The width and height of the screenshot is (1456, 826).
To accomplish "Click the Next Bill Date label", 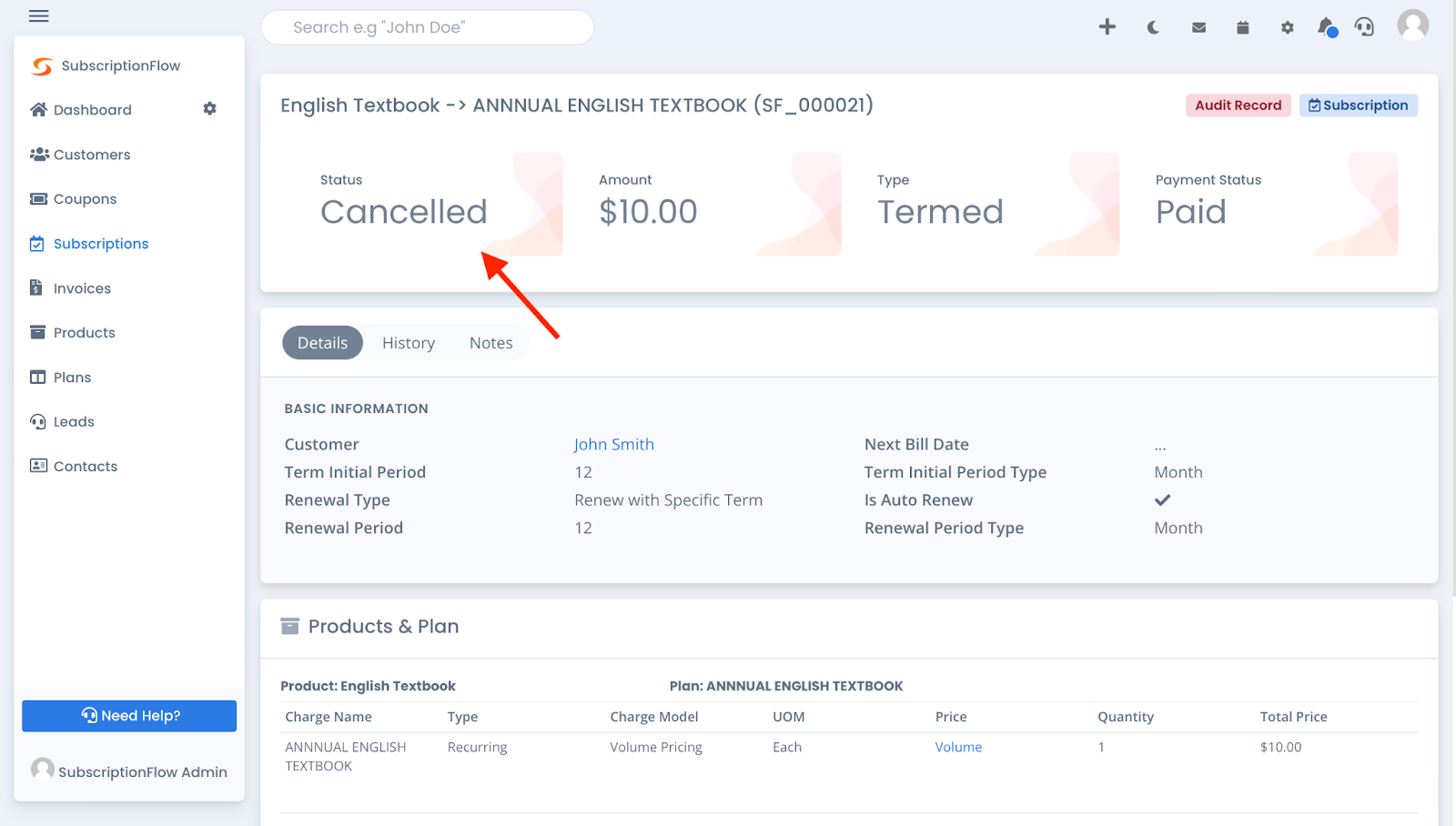I will pyautogui.click(x=916, y=445).
